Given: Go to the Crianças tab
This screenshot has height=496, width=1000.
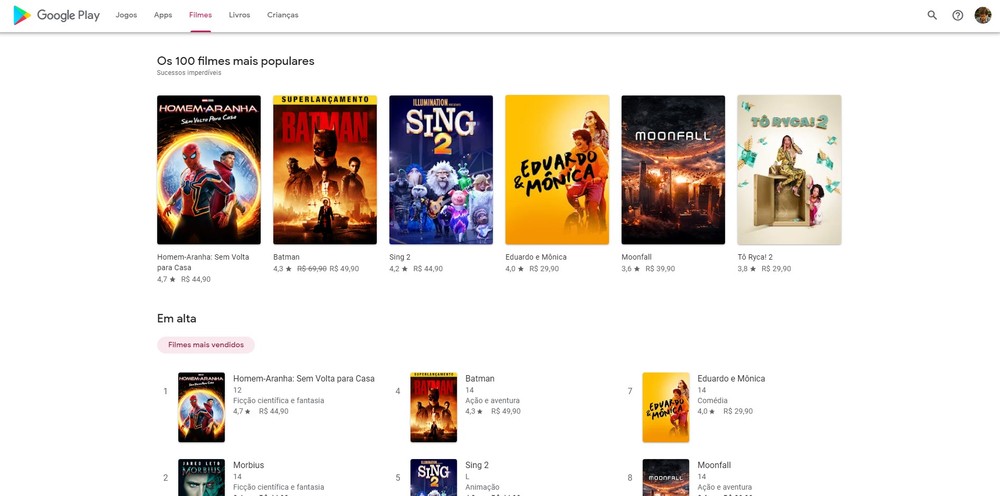Looking at the screenshot, I should point(282,15).
